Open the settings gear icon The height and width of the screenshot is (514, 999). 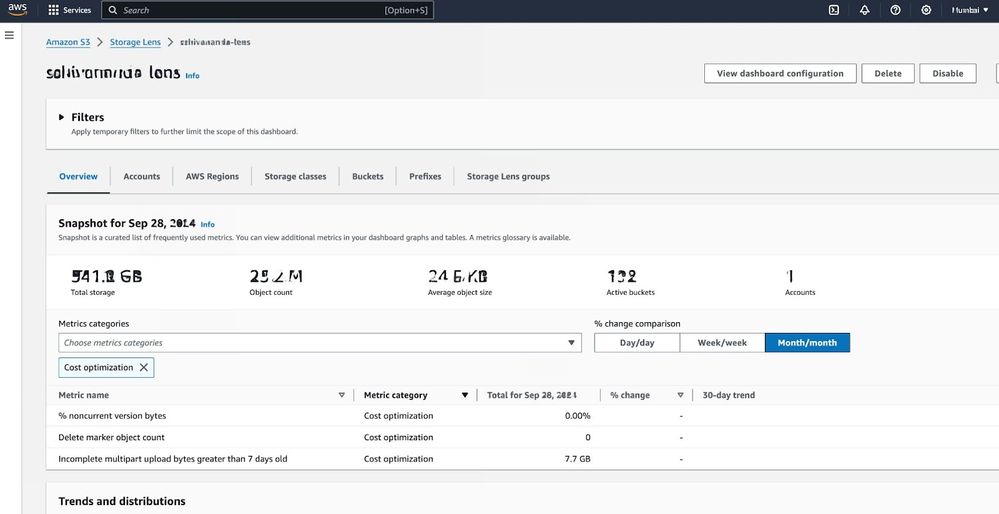926,10
